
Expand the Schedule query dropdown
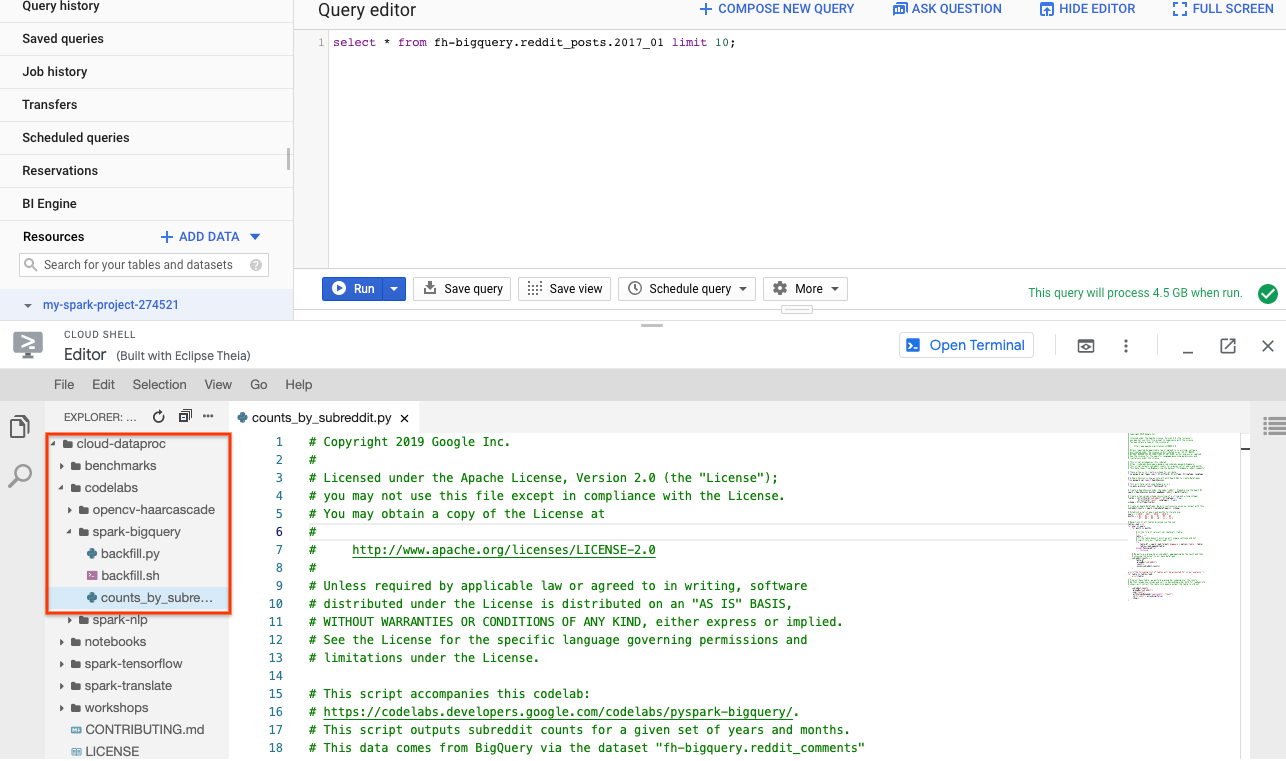pyautogui.click(x=743, y=289)
